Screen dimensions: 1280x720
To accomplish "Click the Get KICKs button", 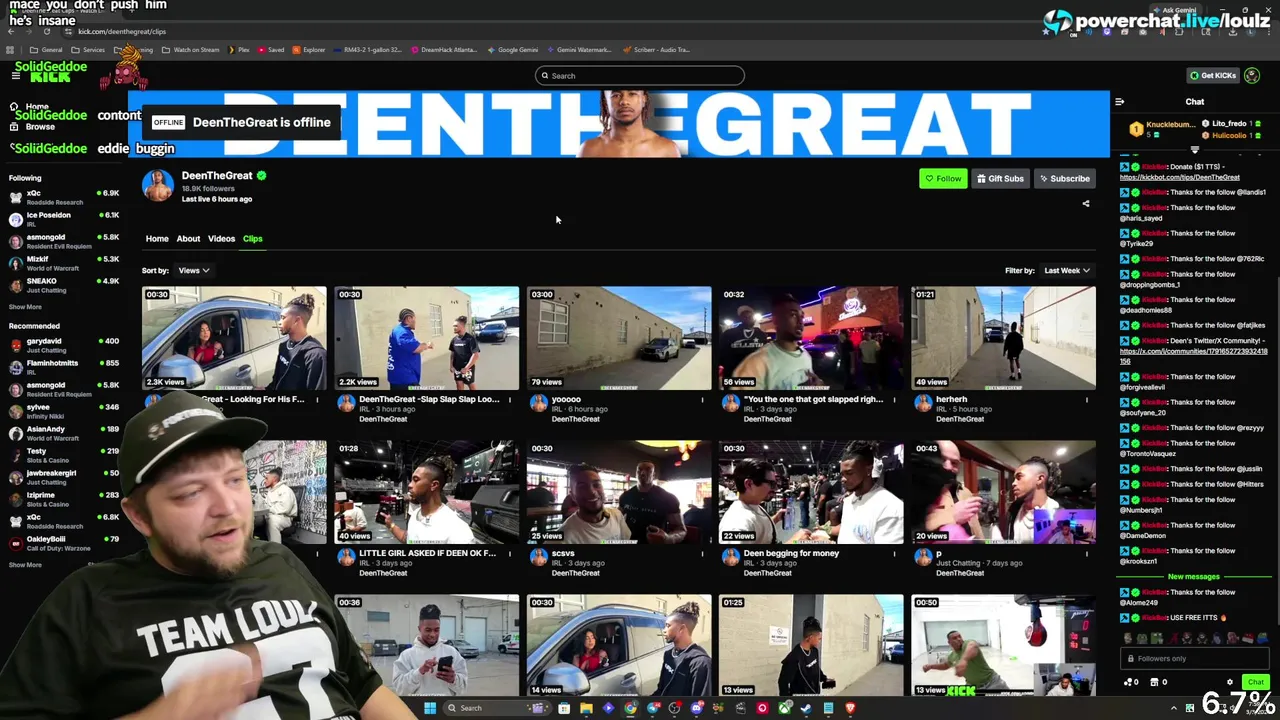I will [1212, 76].
